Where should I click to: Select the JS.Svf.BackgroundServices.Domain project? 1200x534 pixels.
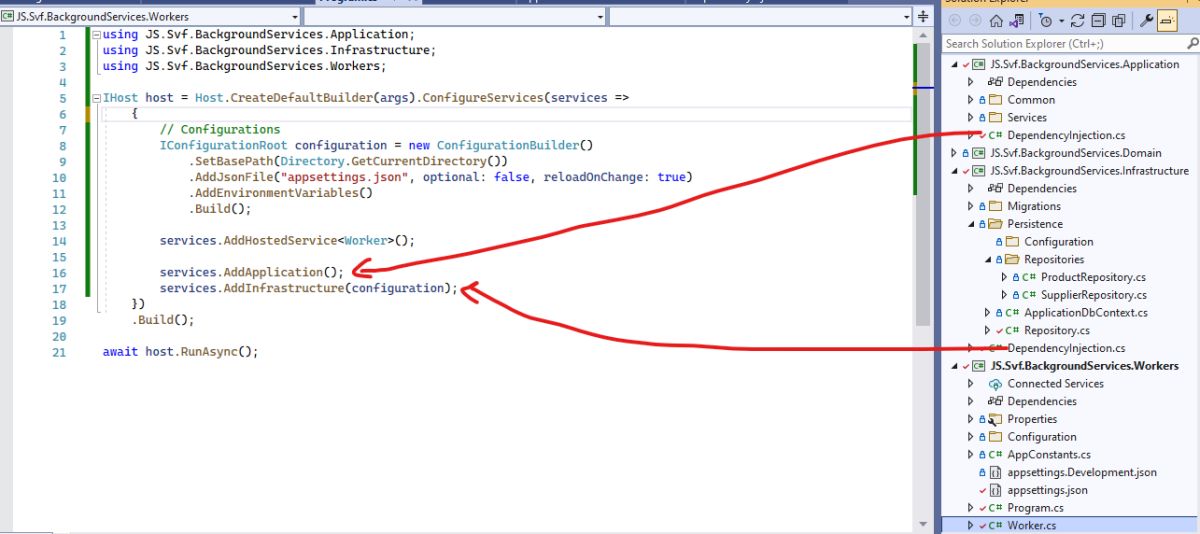point(1076,153)
